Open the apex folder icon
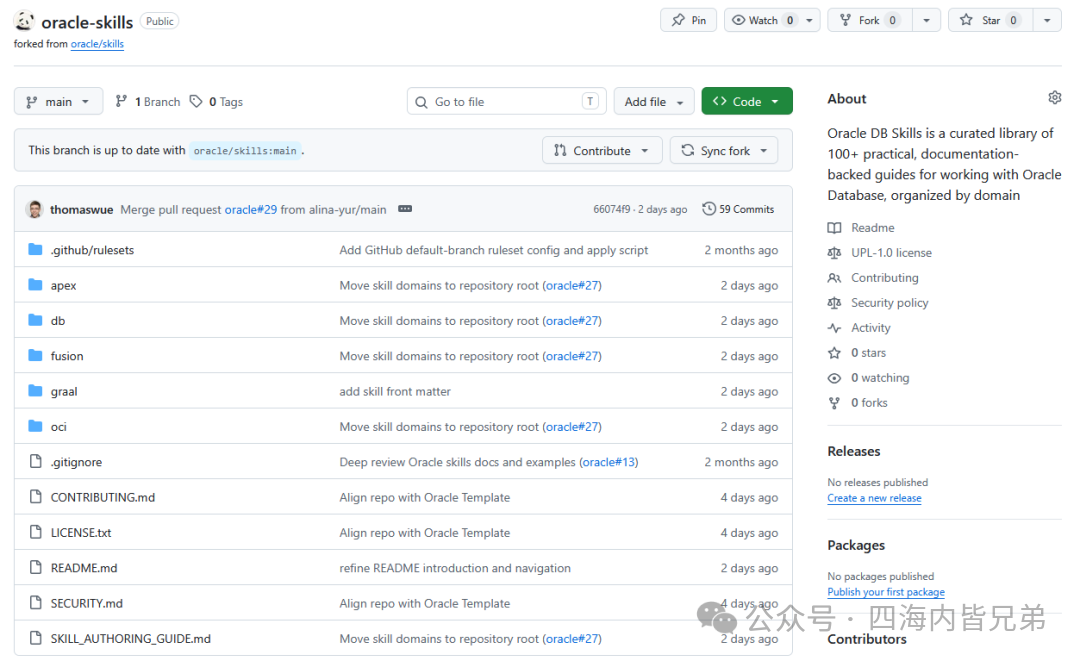The width and height of the screenshot is (1080, 661). pos(35,284)
